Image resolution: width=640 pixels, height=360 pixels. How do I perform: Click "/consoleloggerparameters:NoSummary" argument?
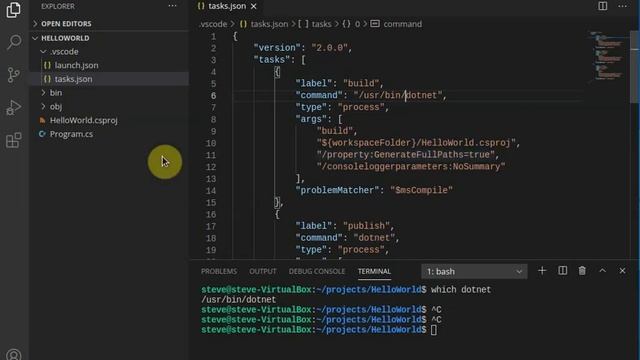(x=411, y=167)
